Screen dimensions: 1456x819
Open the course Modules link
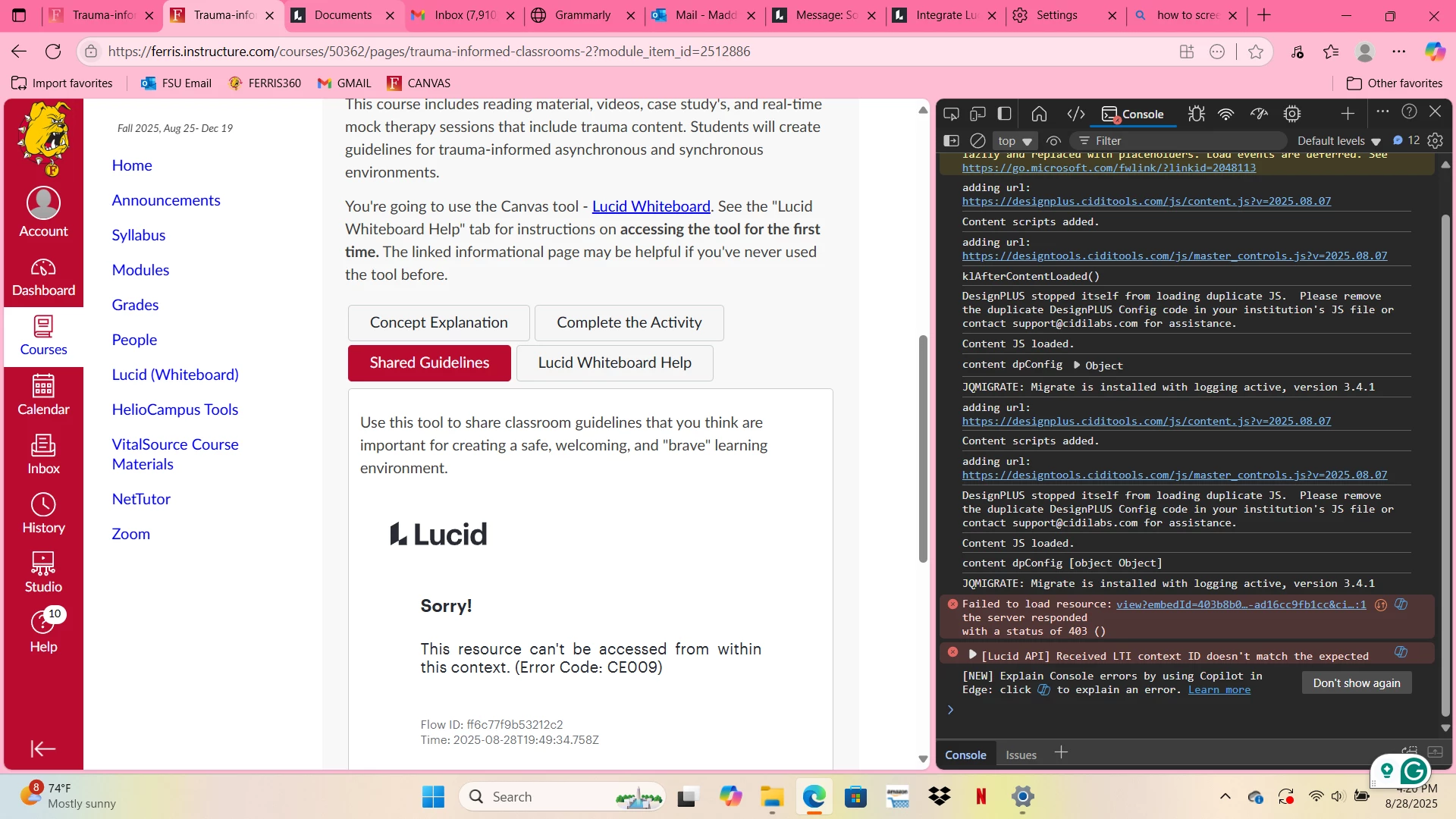(140, 270)
